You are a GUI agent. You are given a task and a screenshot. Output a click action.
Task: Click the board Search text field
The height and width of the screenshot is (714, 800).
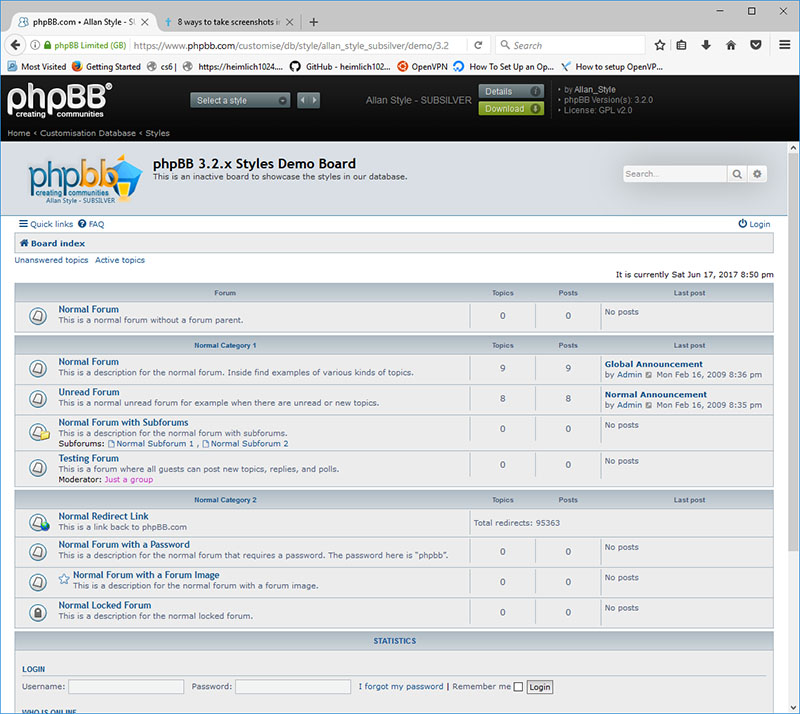674,174
